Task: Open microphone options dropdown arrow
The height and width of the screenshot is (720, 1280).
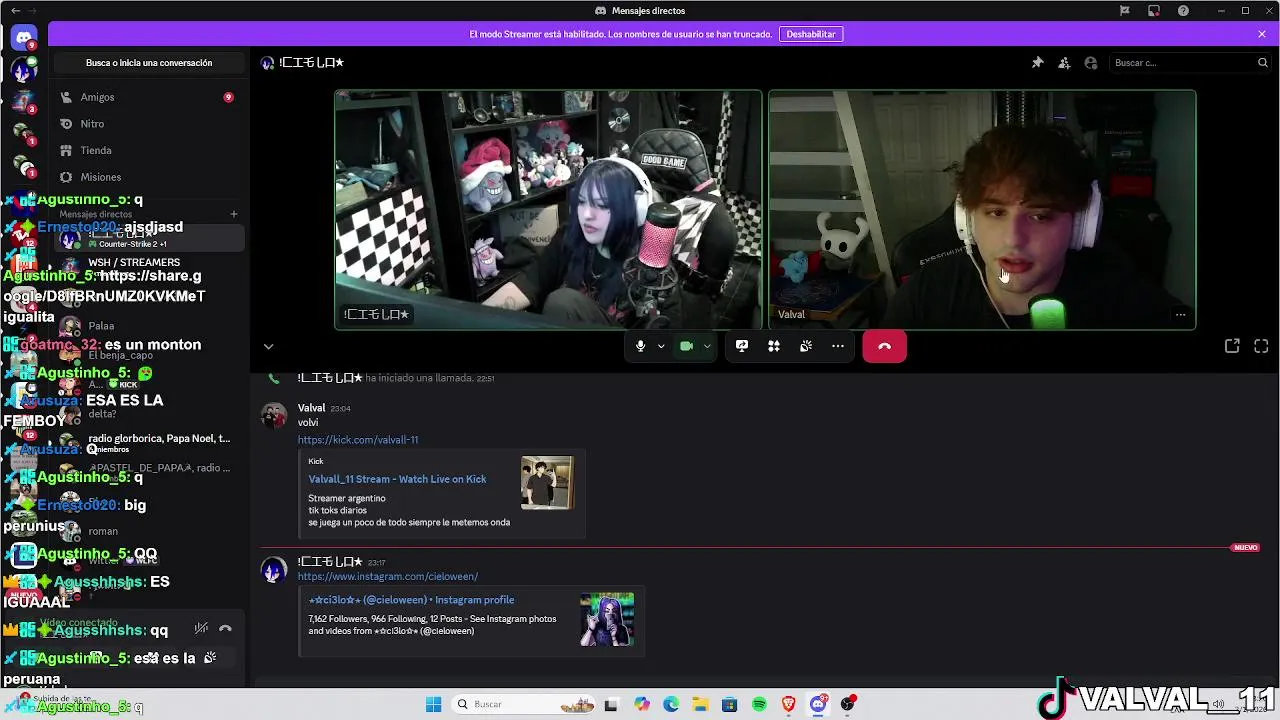Action: 661,346
